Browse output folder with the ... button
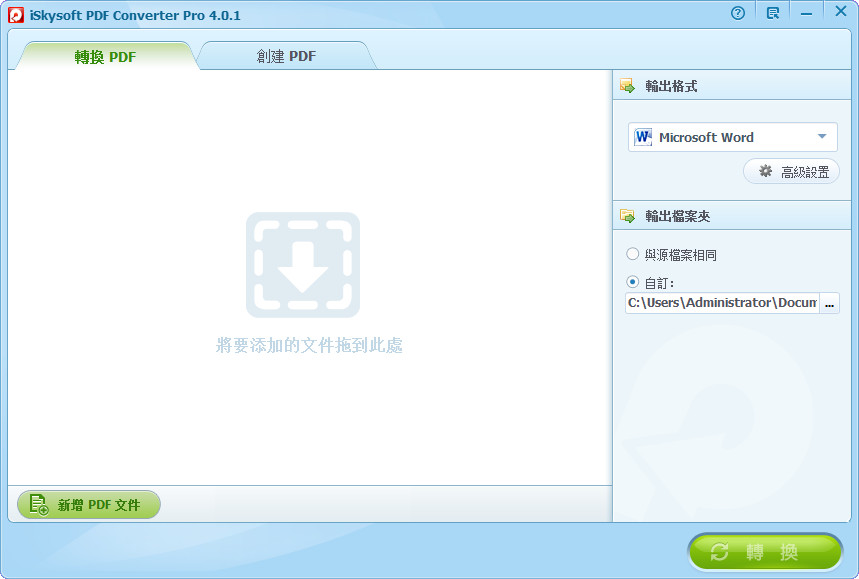This screenshot has height=579, width=859. point(829,303)
